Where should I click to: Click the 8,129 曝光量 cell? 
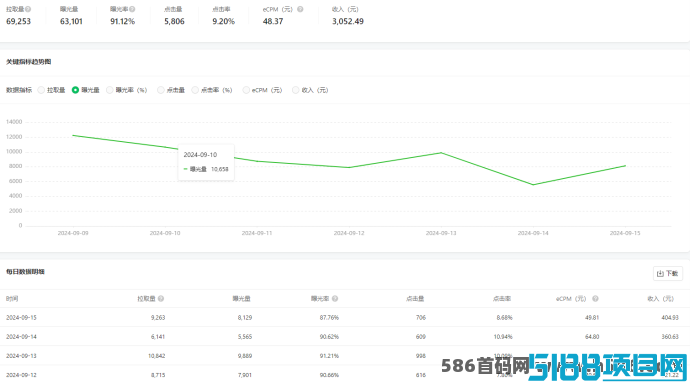tap(245, 317)
